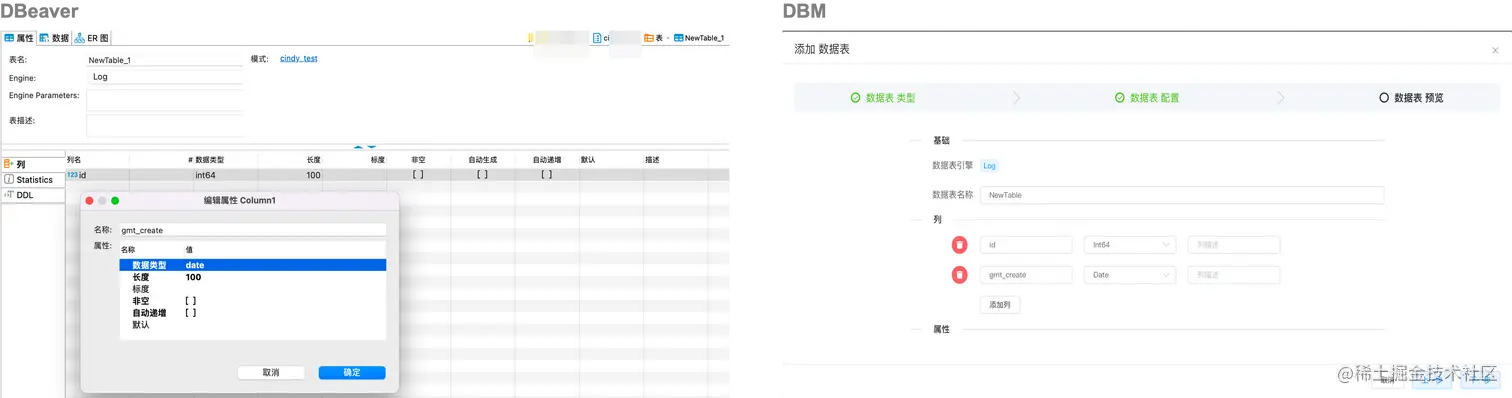Select the id column row
This screenshot has height=398, width=1512.
397,175
